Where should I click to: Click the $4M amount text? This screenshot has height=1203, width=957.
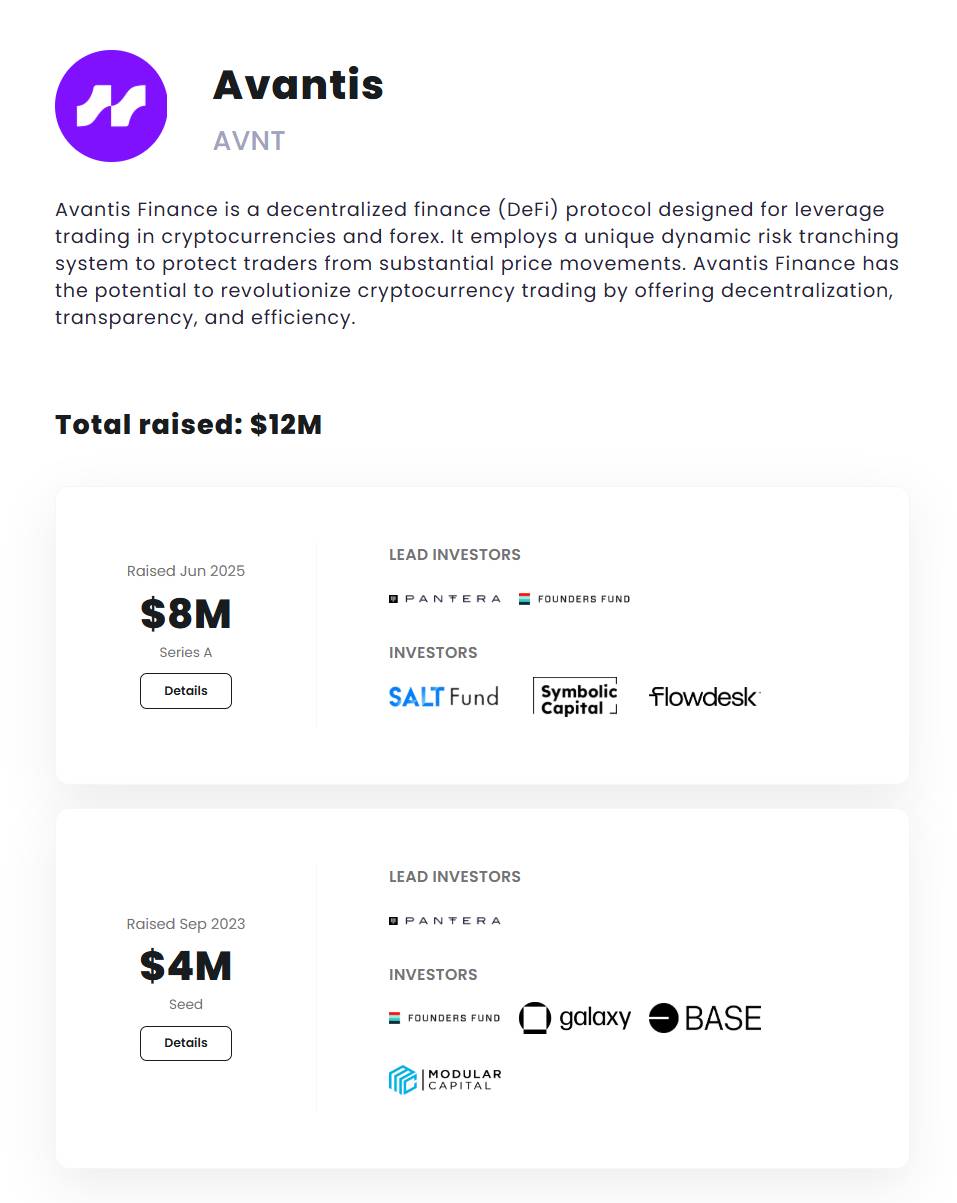click(186, 966)
